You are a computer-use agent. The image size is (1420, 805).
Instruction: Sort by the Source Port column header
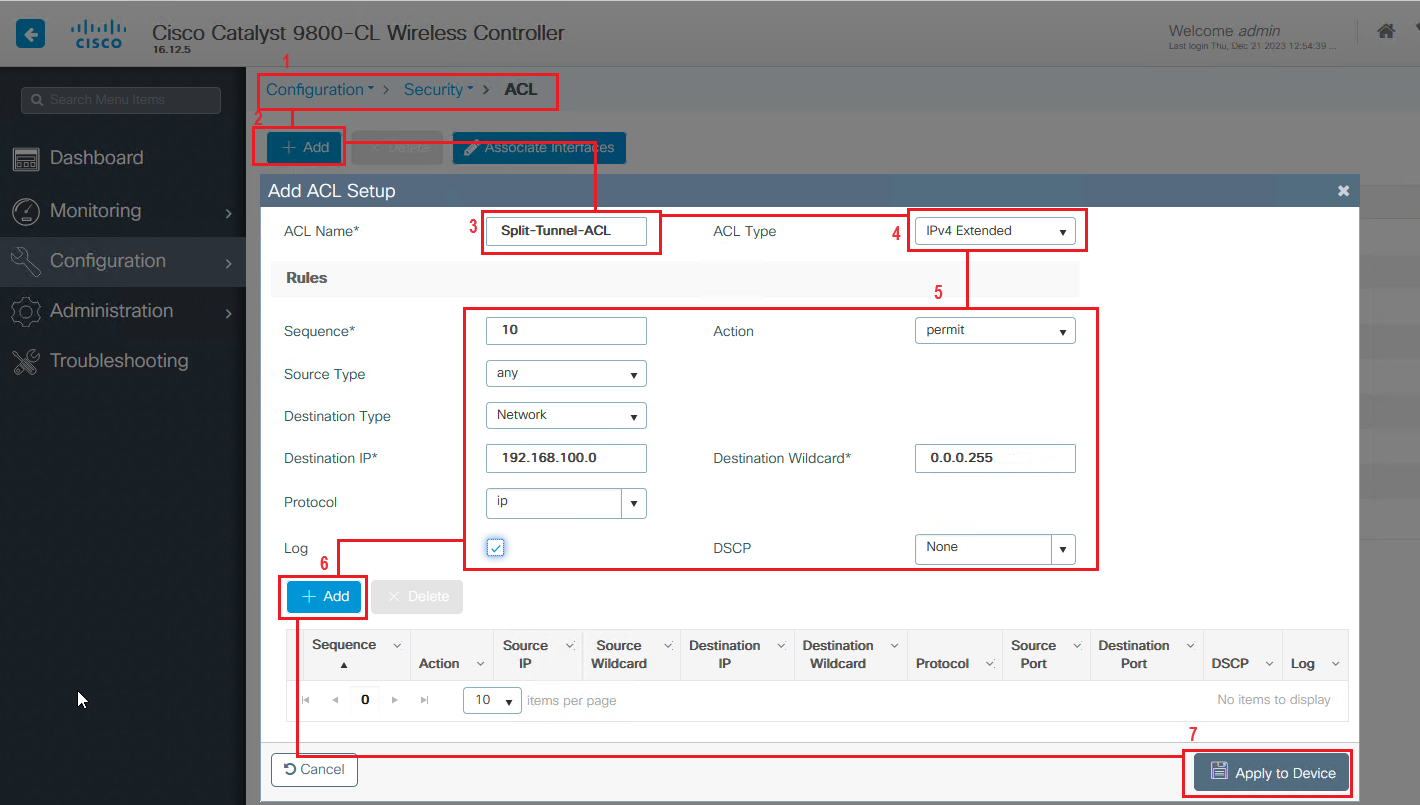point(1033,655)
